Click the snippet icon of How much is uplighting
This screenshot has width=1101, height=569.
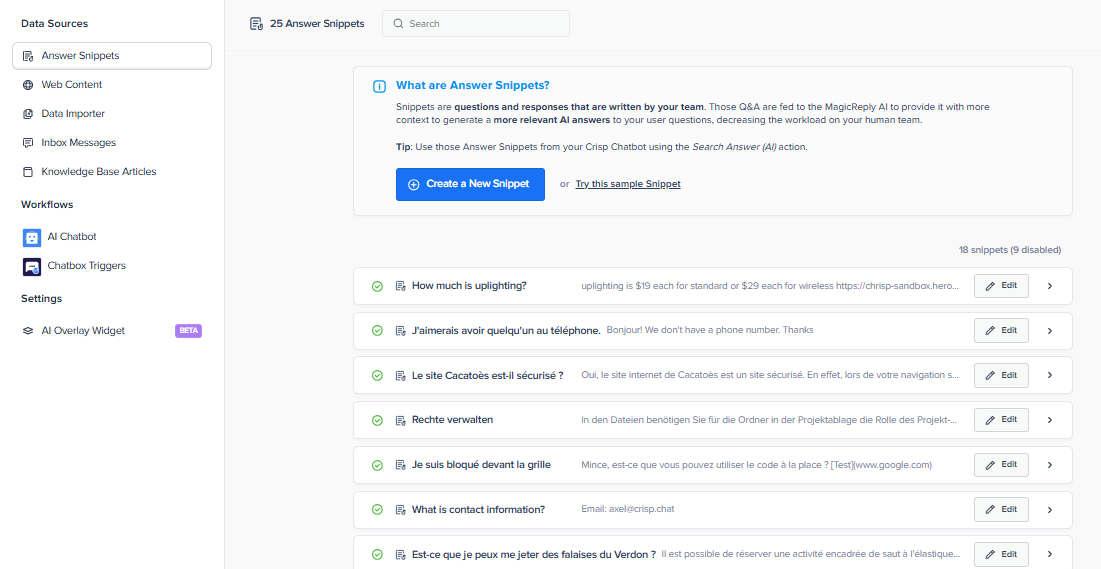(x=400, y=286)
